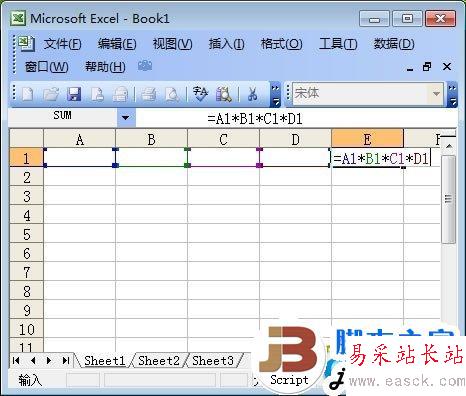Minimize the workbook window inside Excel
This screenshot has width=466, height=396.
coord(410,69)
